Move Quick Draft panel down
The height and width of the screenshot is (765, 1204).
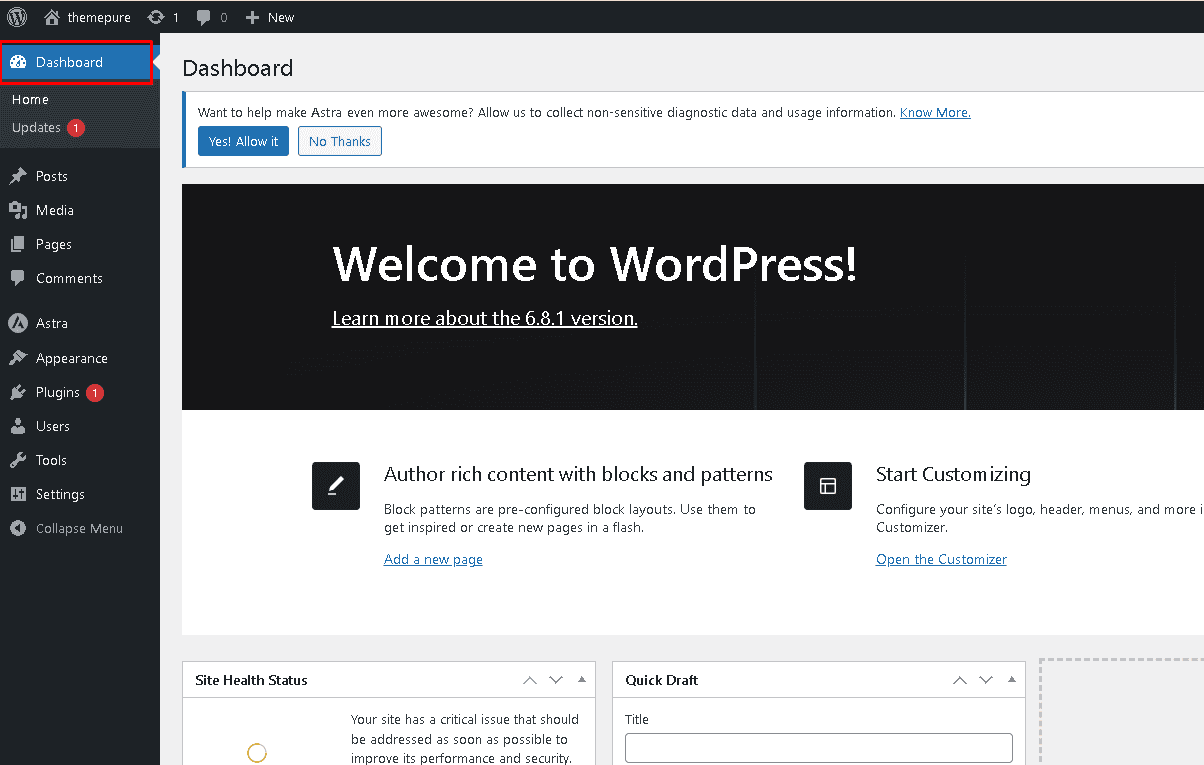pos(986,680)
